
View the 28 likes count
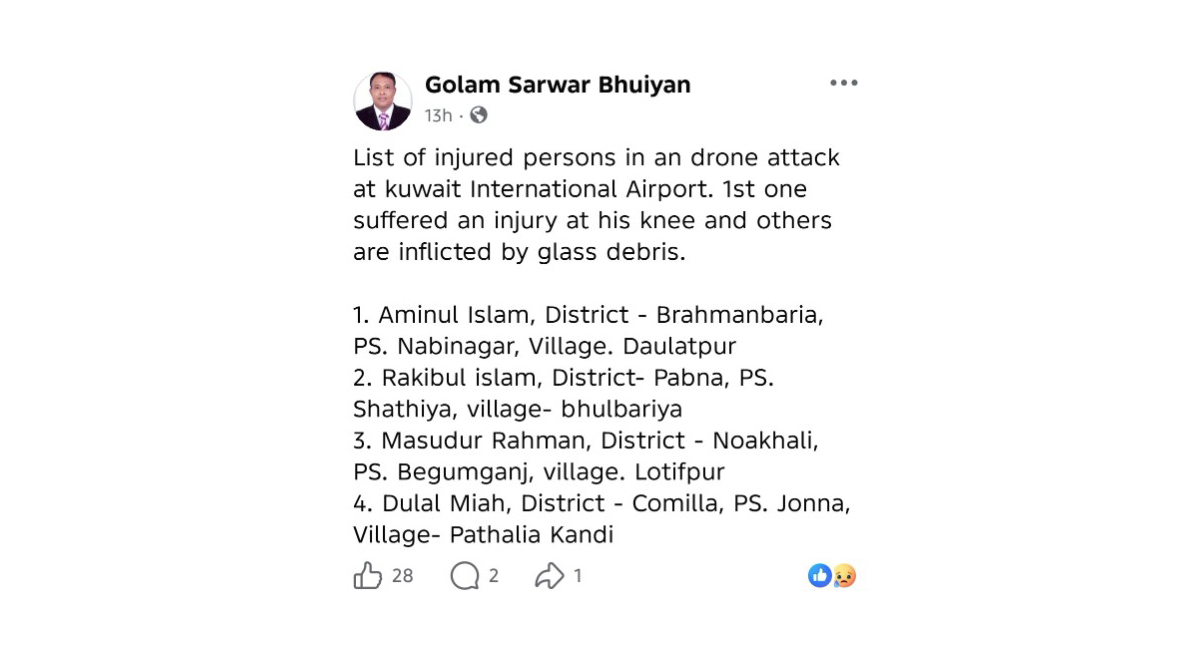coord(402,576)
